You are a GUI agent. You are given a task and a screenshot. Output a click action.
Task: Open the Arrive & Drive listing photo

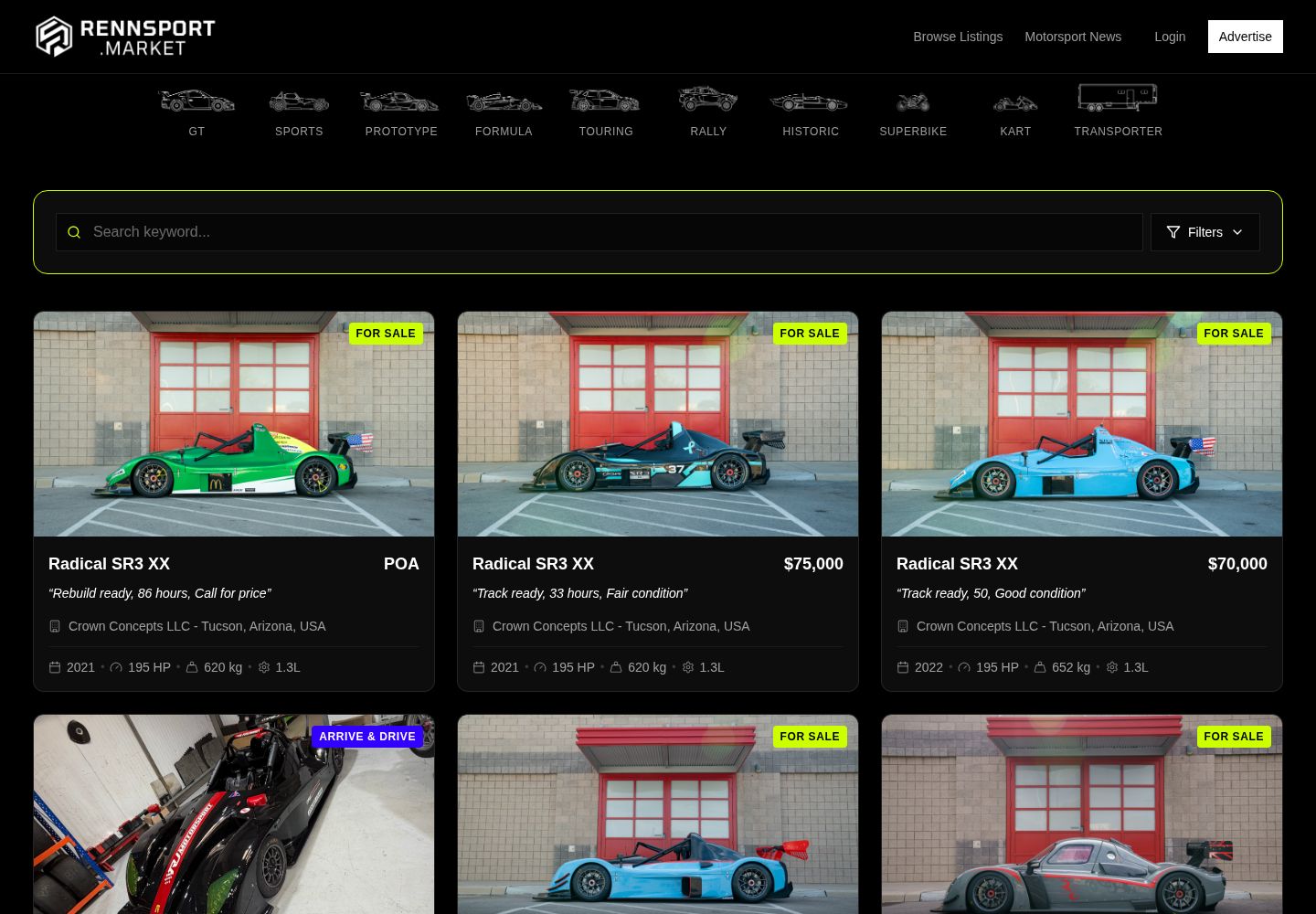pos(234,814)
